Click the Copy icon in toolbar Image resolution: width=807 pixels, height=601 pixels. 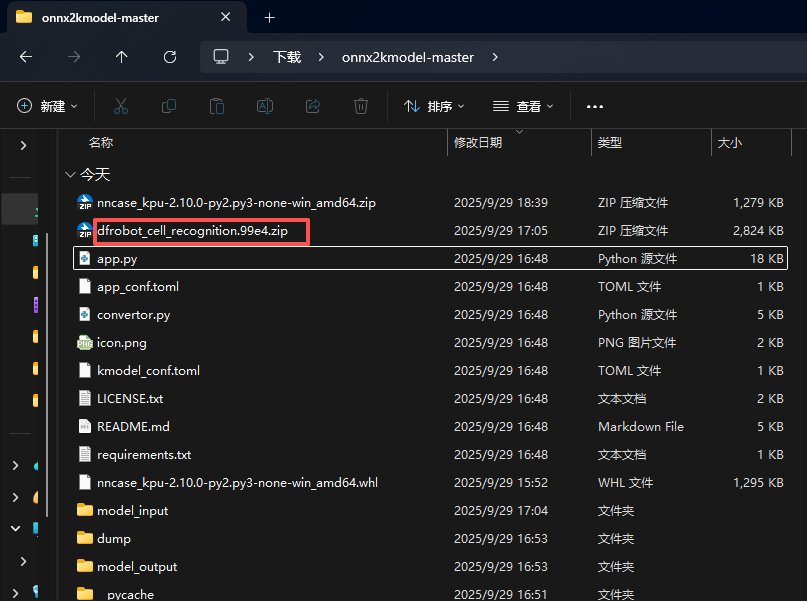click(169, 106)
